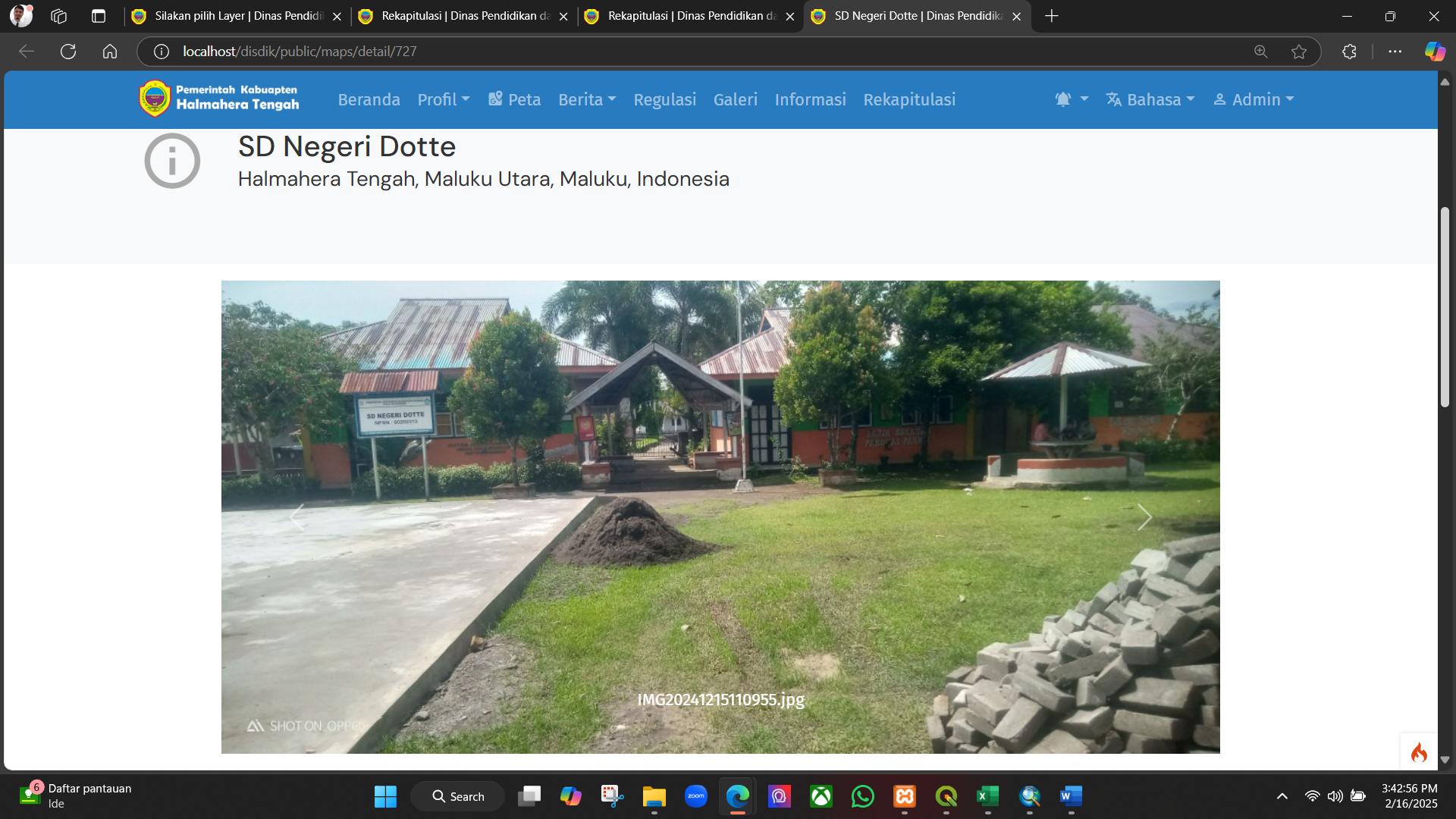Show next photo with carousel right arrow

coord(1144,517)
